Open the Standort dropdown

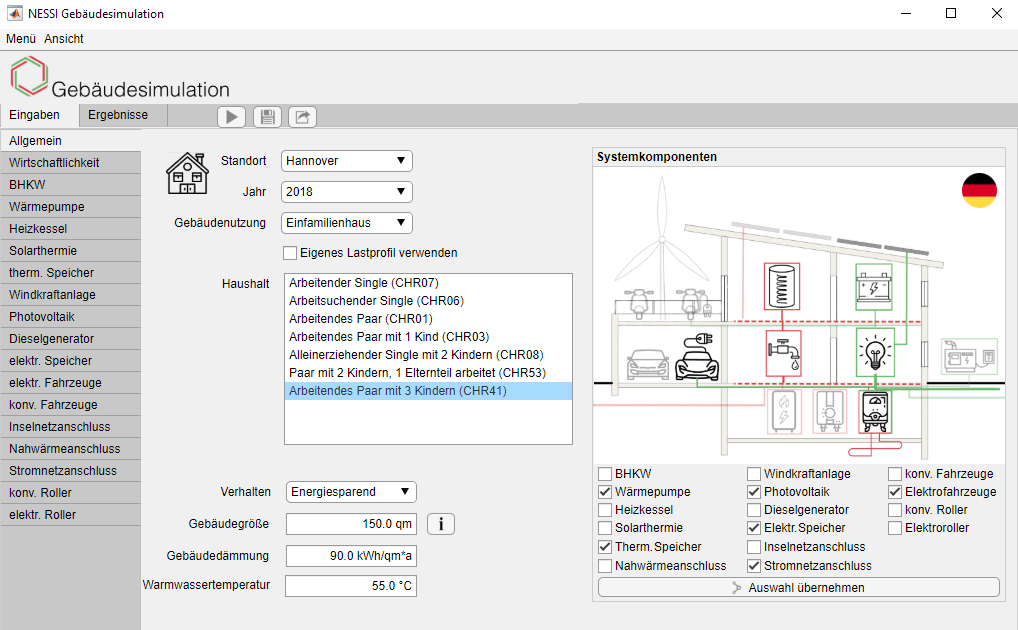pos(347,161)
